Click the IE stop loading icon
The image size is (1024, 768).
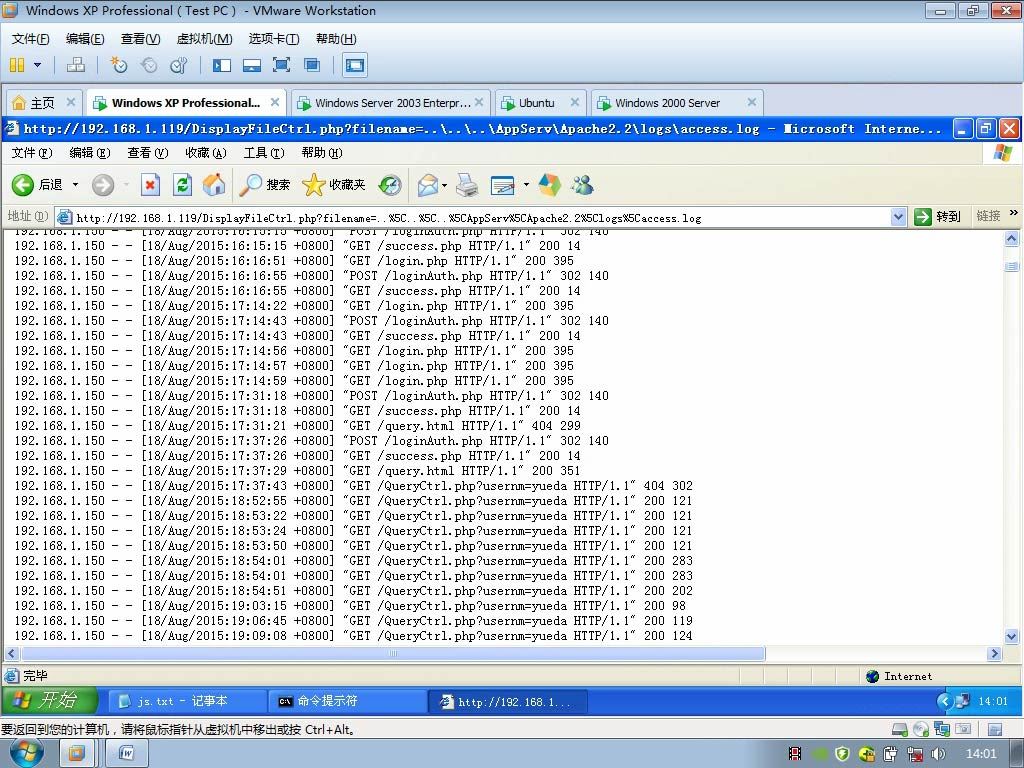pyautogui.click(x=150, y=185)
